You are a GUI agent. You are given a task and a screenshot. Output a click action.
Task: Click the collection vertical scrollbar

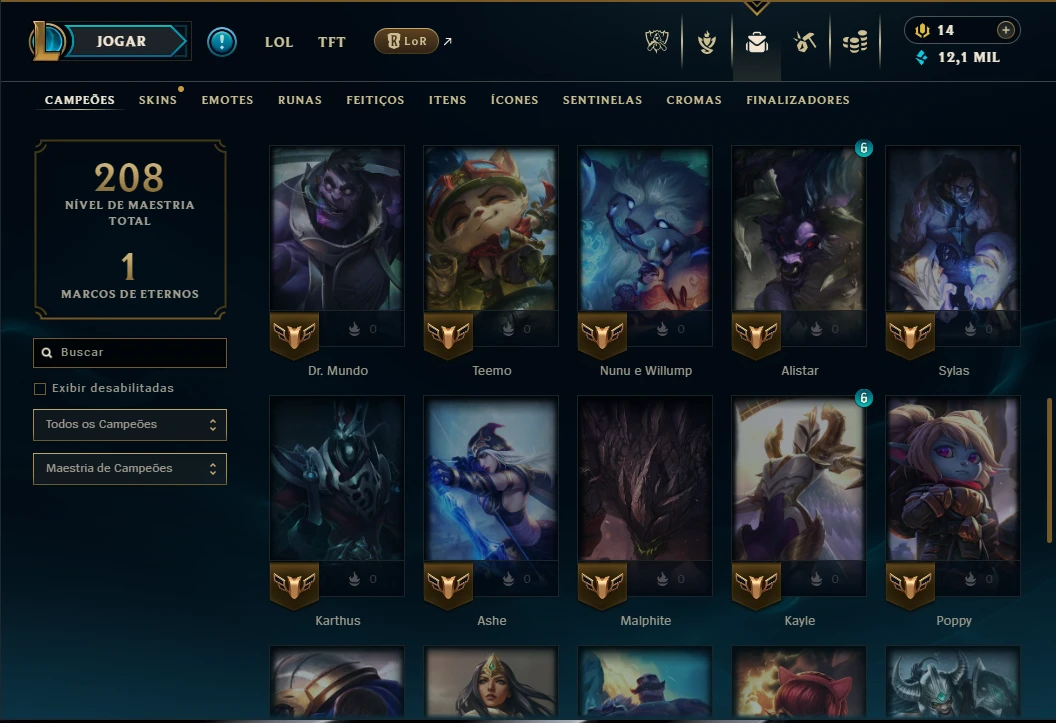1049,470
